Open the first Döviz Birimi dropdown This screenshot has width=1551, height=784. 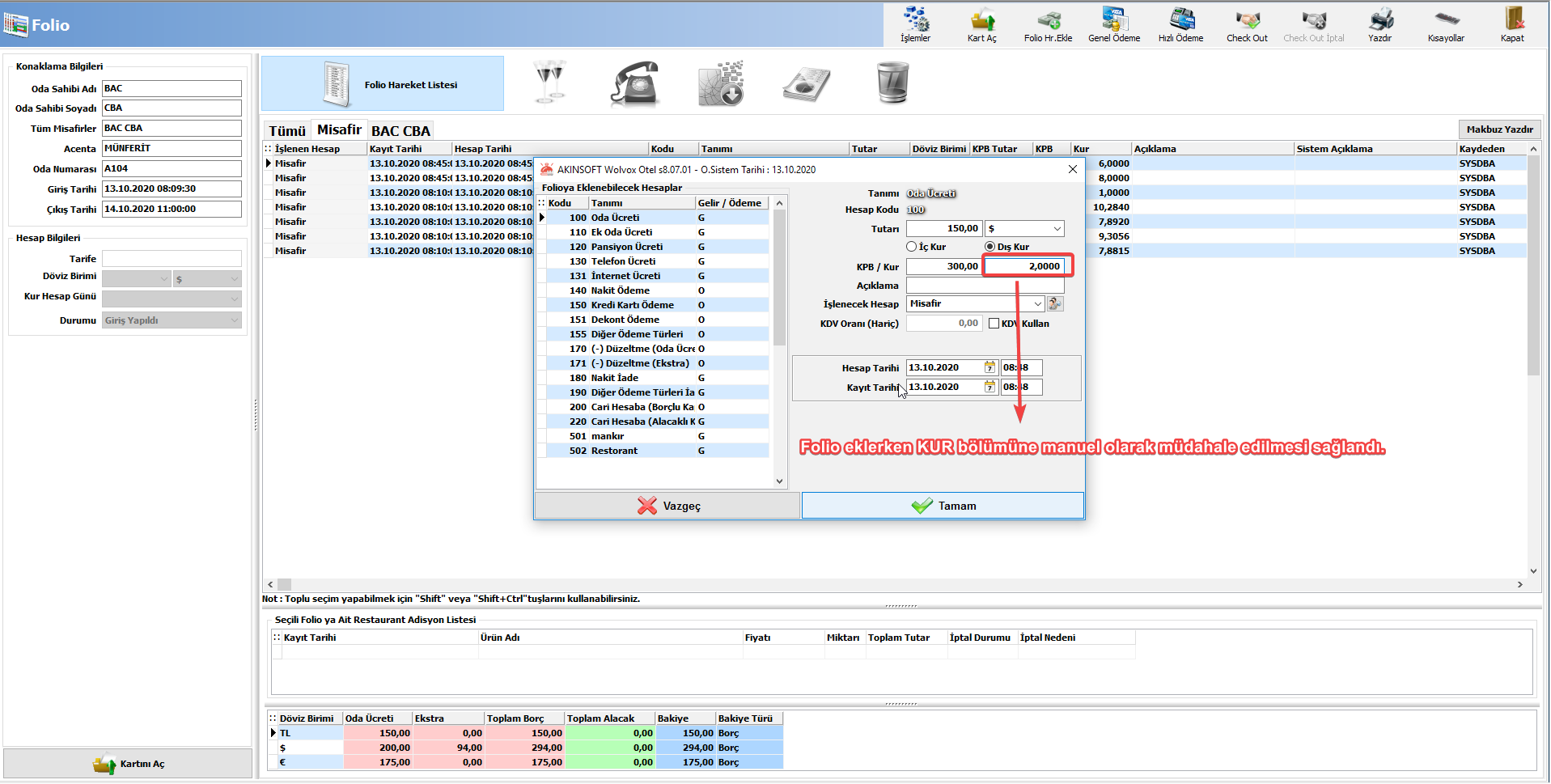point(137,279)
